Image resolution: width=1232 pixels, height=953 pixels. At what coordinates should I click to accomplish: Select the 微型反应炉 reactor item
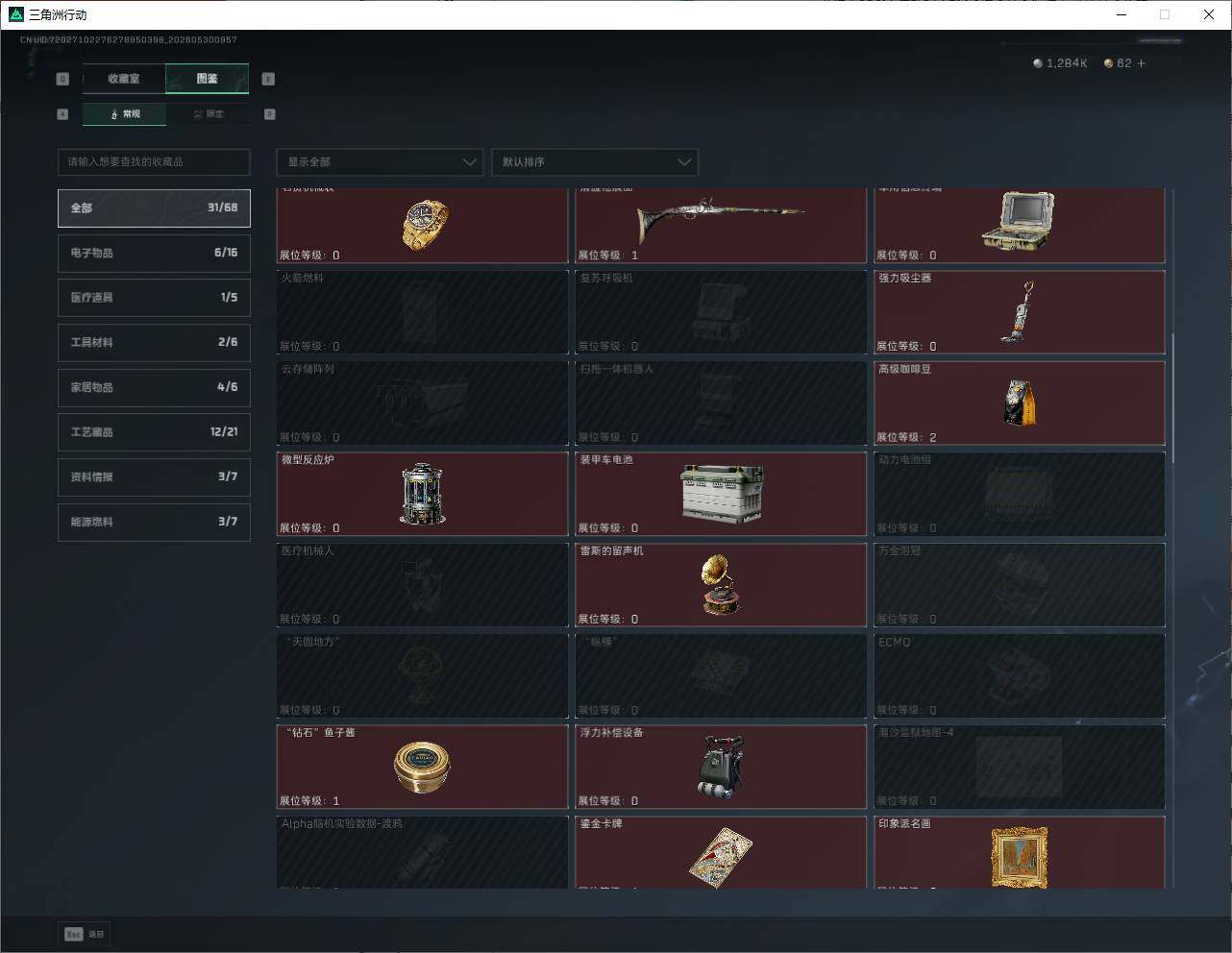click(x=422, y=494)
